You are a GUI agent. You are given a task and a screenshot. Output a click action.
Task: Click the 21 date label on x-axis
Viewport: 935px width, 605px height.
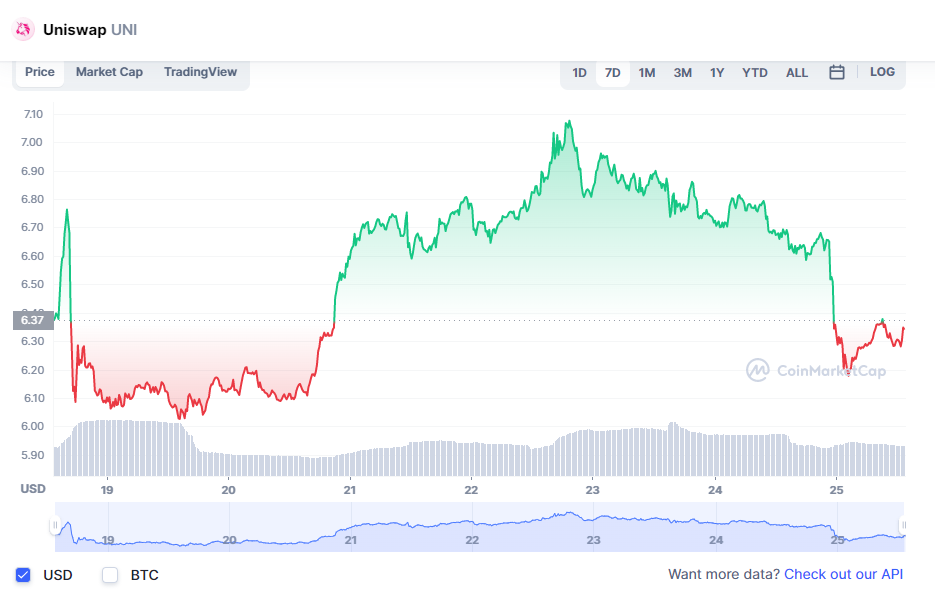(349, 490)
